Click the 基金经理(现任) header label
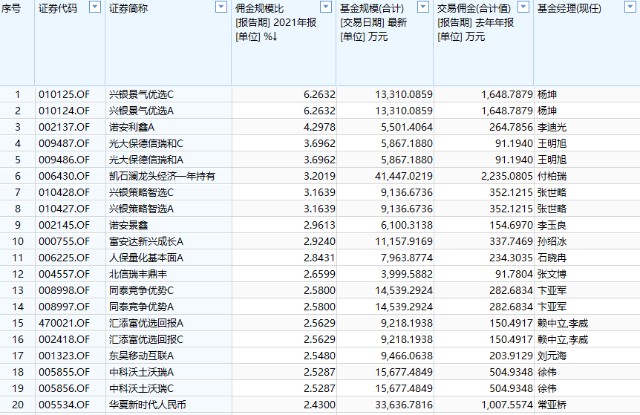 coord(569,9)
